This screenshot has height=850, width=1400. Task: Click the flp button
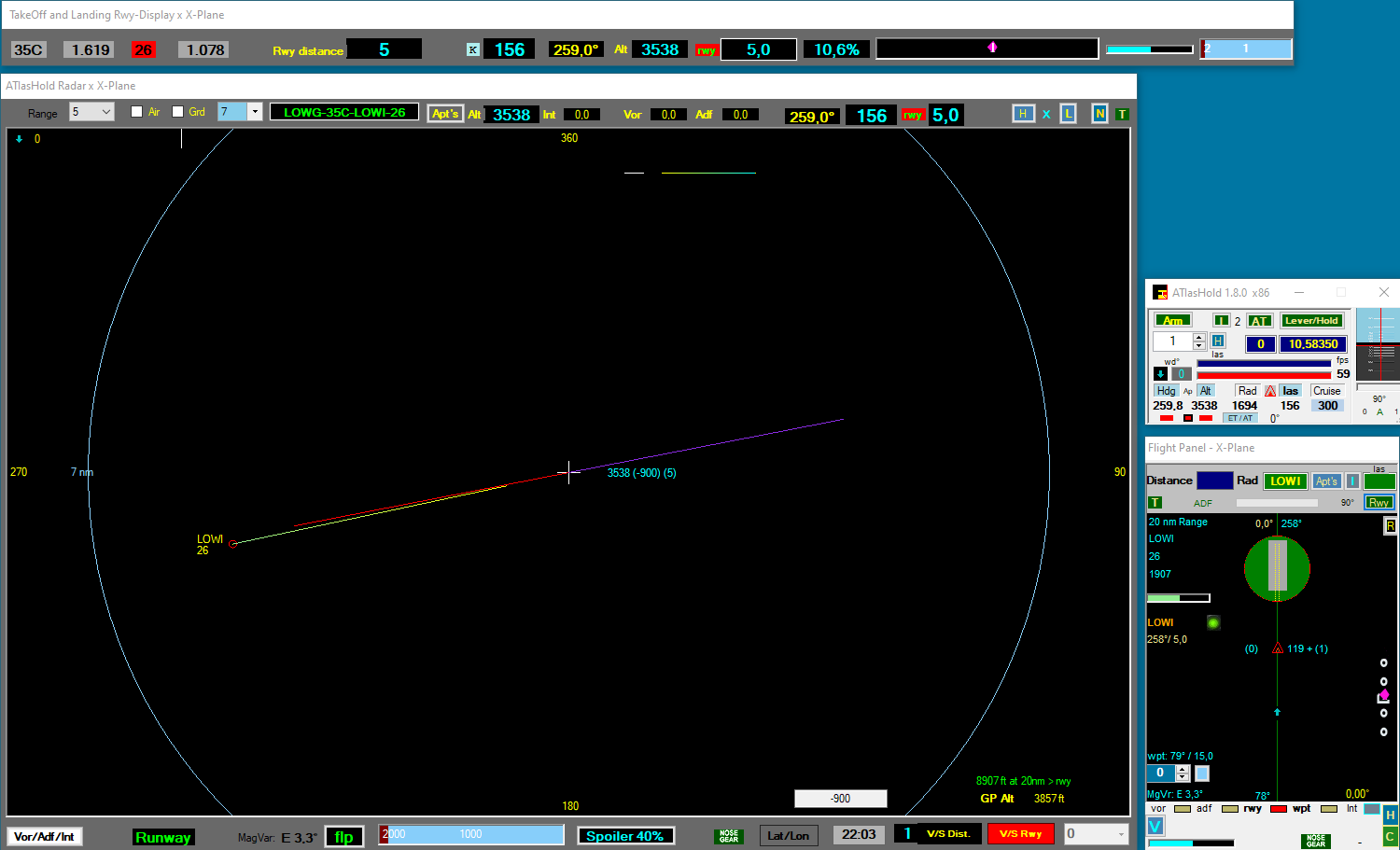click(343, 837)
